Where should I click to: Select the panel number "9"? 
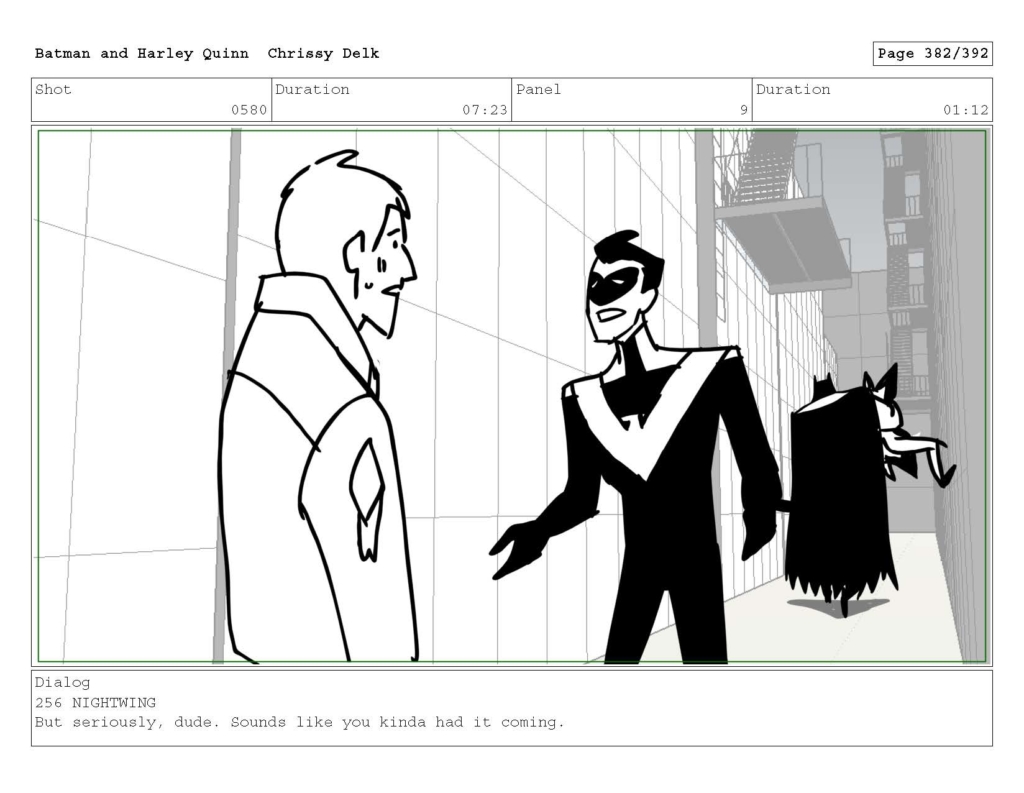coord(743,110)
